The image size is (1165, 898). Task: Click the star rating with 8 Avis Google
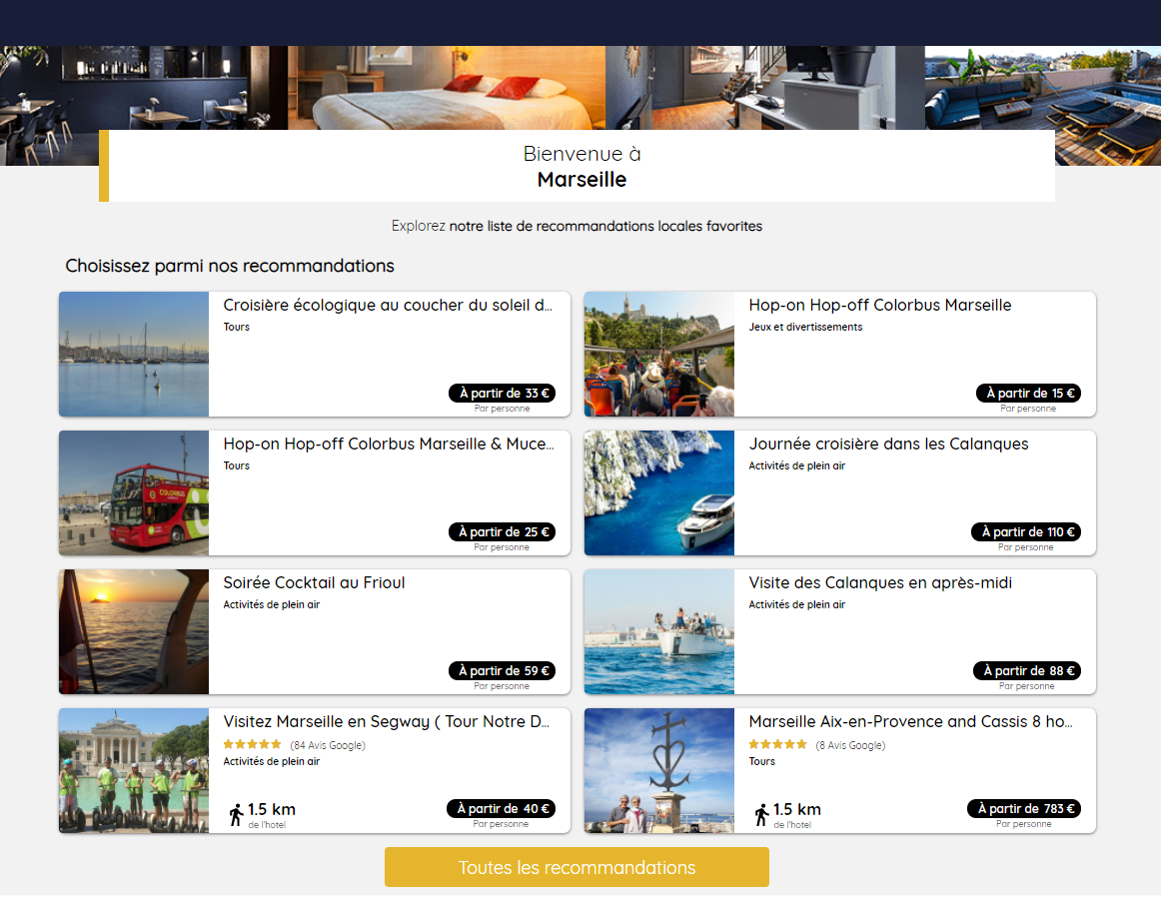point(778,746)
